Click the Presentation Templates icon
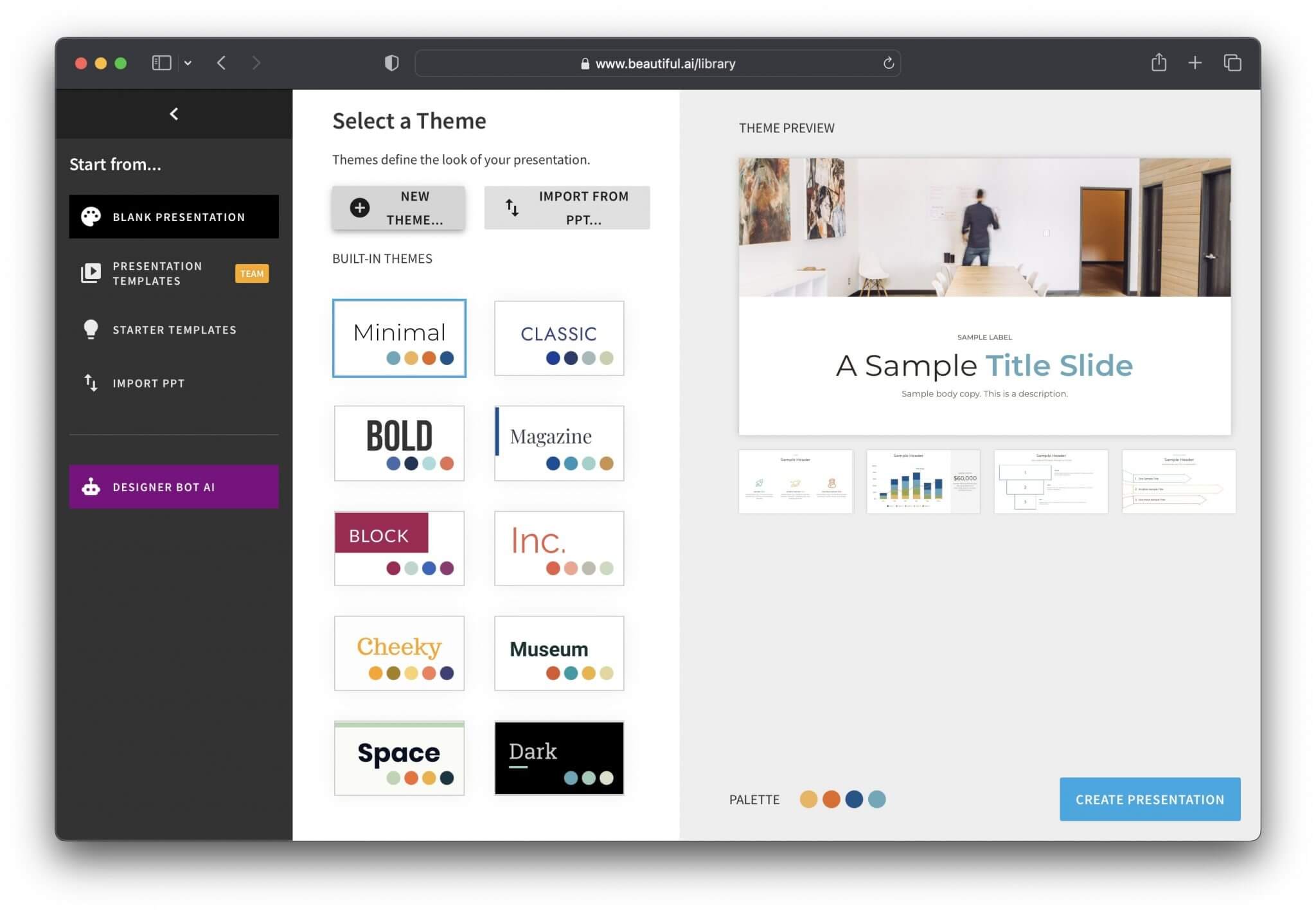 pyautogui.click(x=90, y=273)
